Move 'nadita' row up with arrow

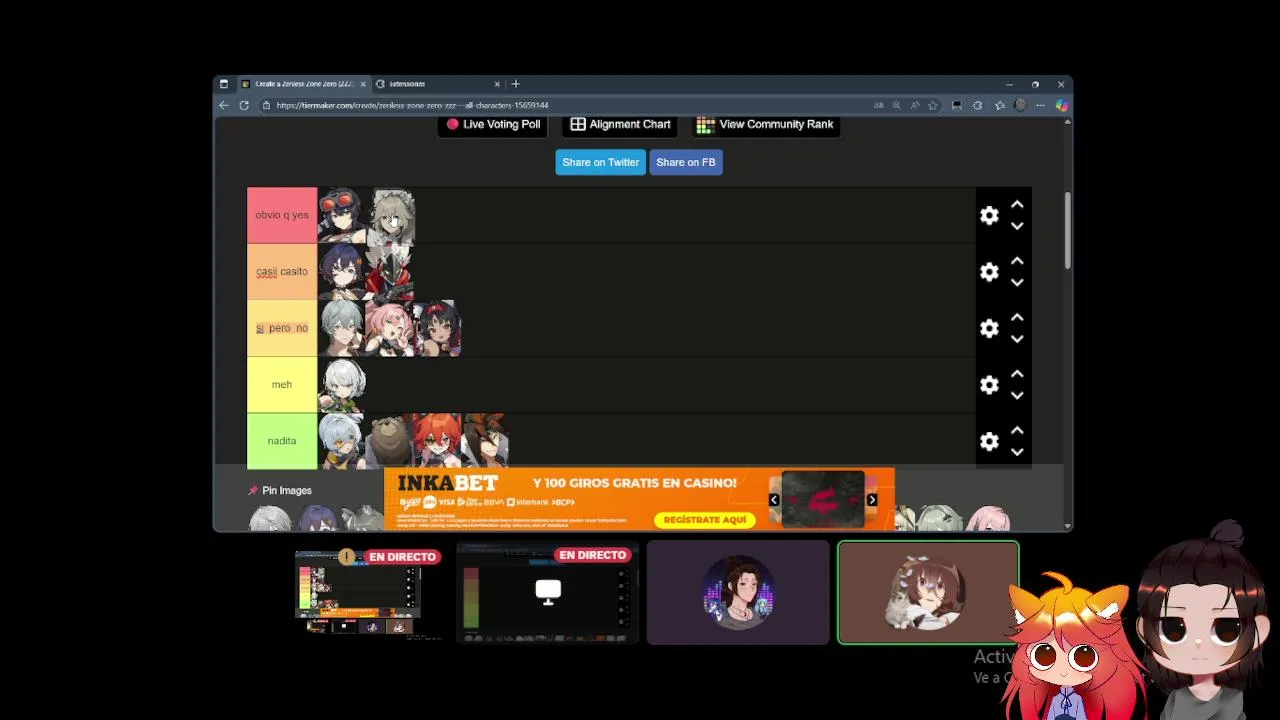(x=1017, y=430)
